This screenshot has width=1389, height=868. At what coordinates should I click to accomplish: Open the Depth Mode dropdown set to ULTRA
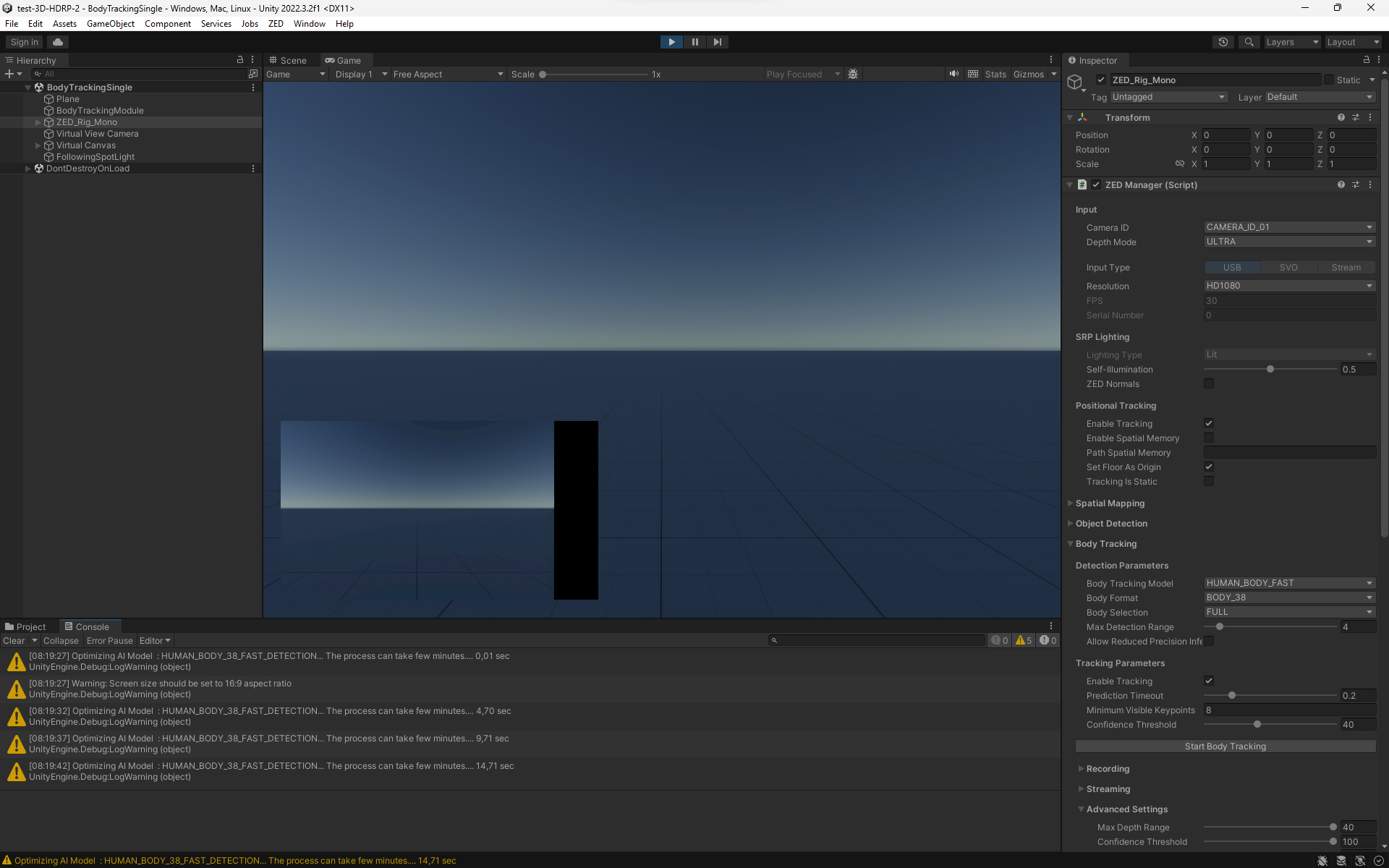[x=1288, y=242]
